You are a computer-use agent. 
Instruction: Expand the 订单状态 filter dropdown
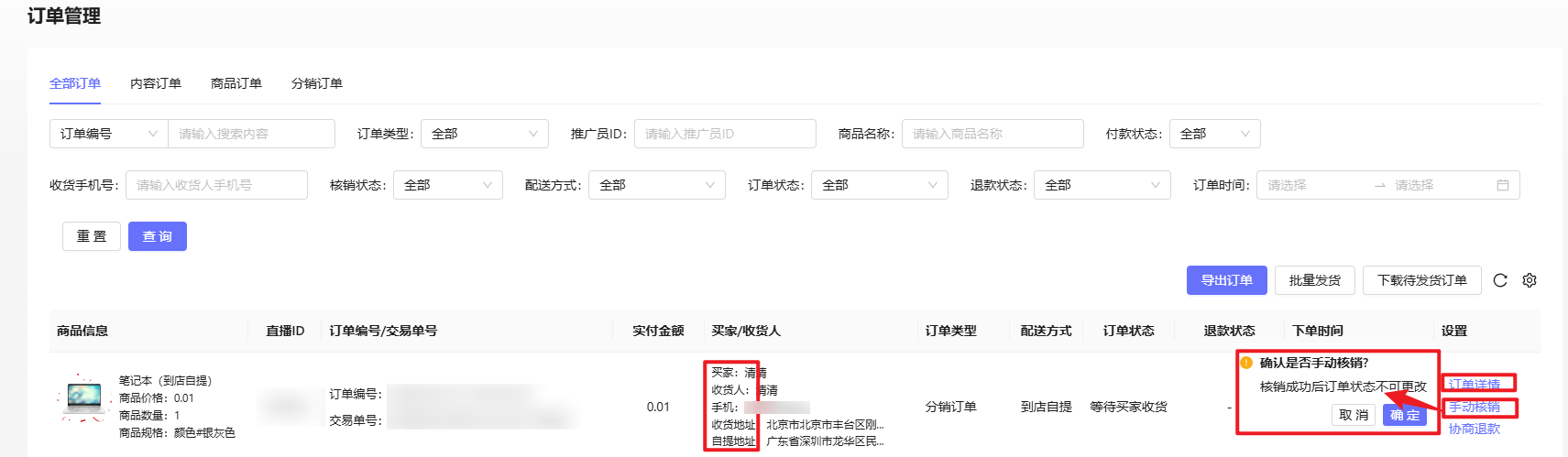tap(879, 185)
